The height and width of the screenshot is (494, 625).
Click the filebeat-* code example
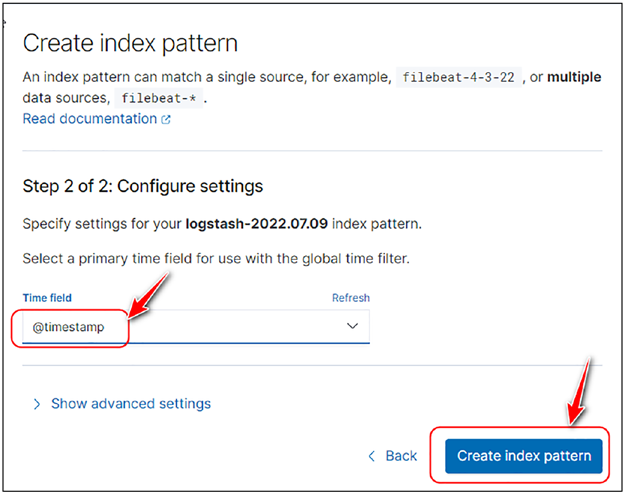[159, 98]
